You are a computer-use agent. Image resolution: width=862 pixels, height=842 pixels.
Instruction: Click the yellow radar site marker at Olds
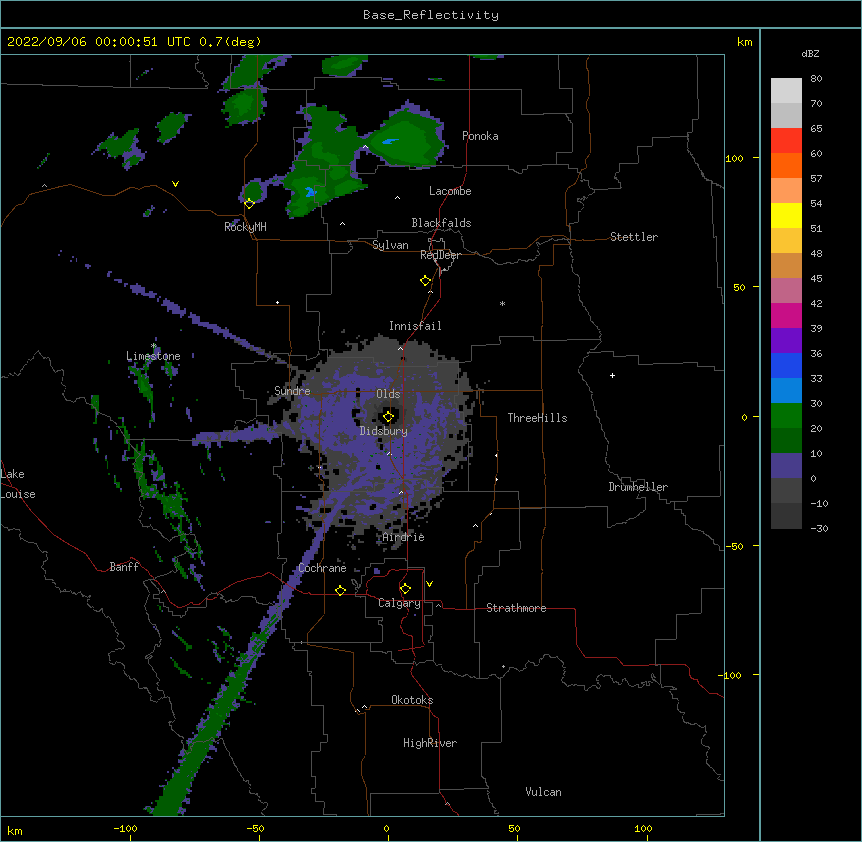point(388,416)
